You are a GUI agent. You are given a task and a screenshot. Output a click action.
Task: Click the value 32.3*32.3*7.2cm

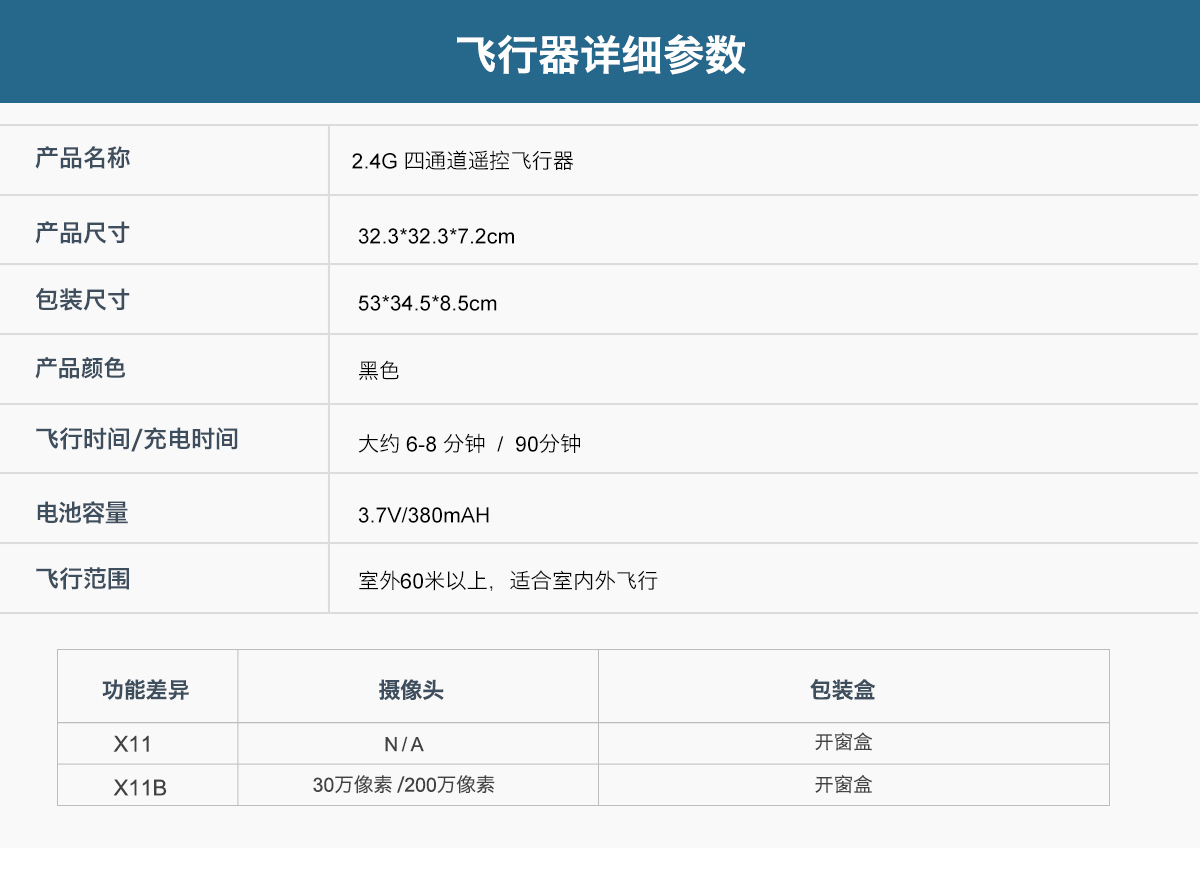436,237
